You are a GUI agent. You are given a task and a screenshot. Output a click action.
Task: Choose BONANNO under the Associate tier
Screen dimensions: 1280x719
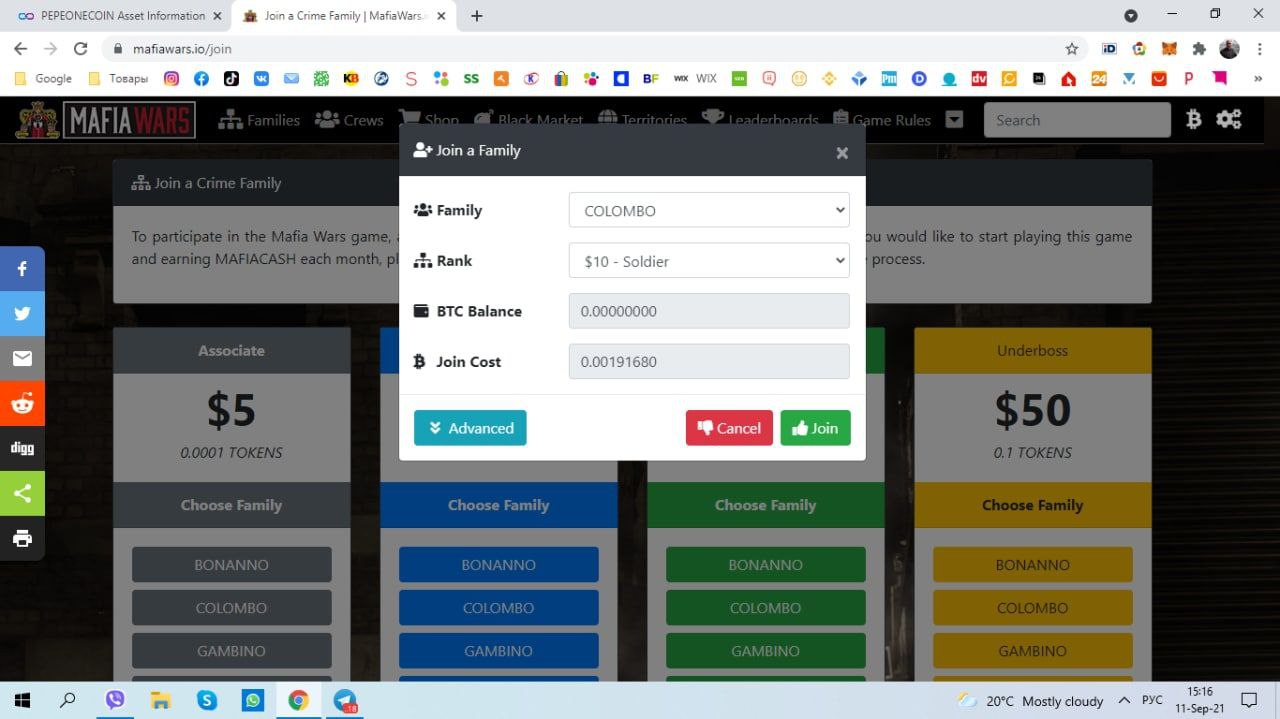click(231, 564)
